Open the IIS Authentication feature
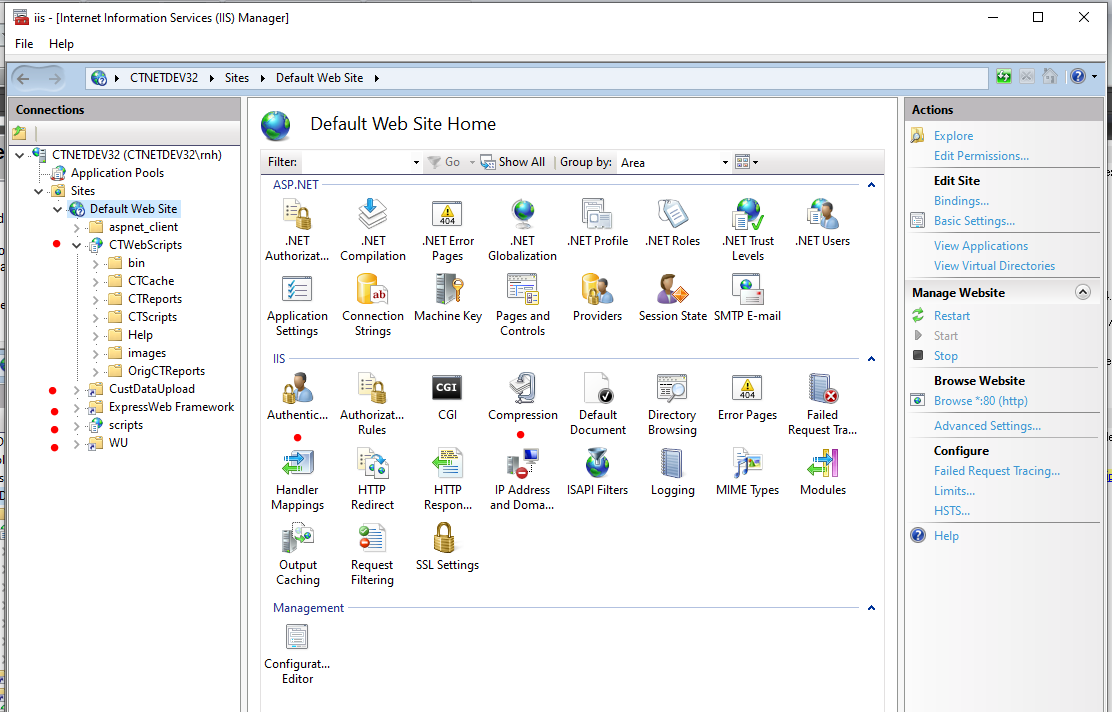The image size is (1112, 712). [297, 396]
